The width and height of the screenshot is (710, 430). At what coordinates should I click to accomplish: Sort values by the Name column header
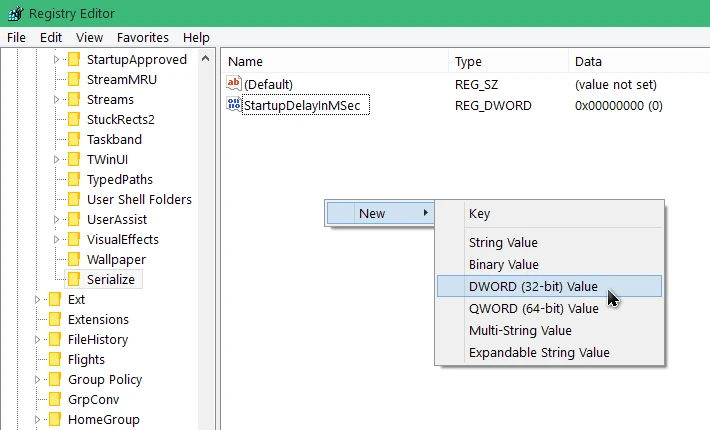pos(330,62)
